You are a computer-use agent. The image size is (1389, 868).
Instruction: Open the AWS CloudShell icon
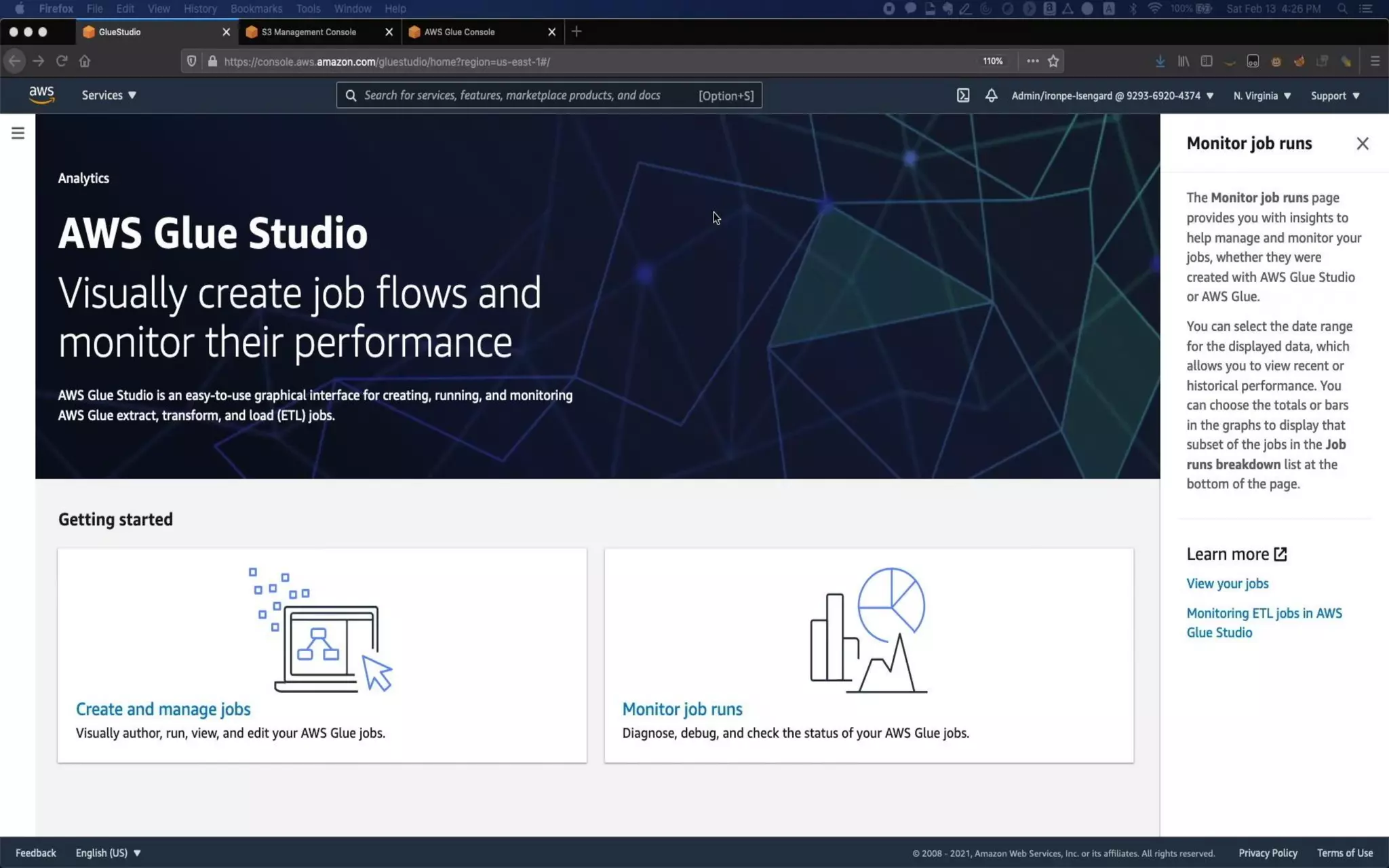[963, 96]
